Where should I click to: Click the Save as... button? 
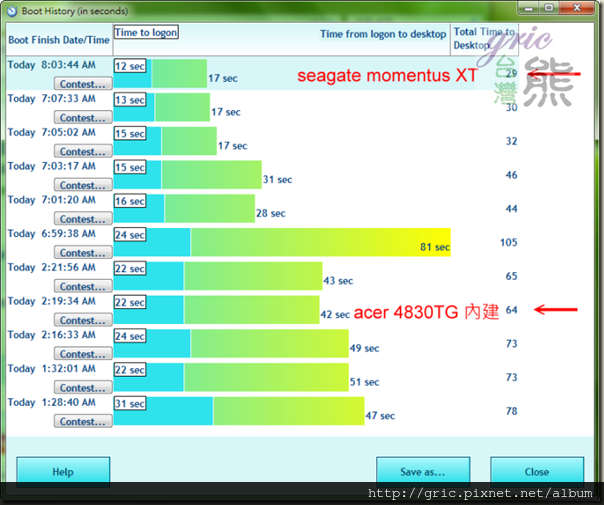pyautogui.click(x=423, y=470)
